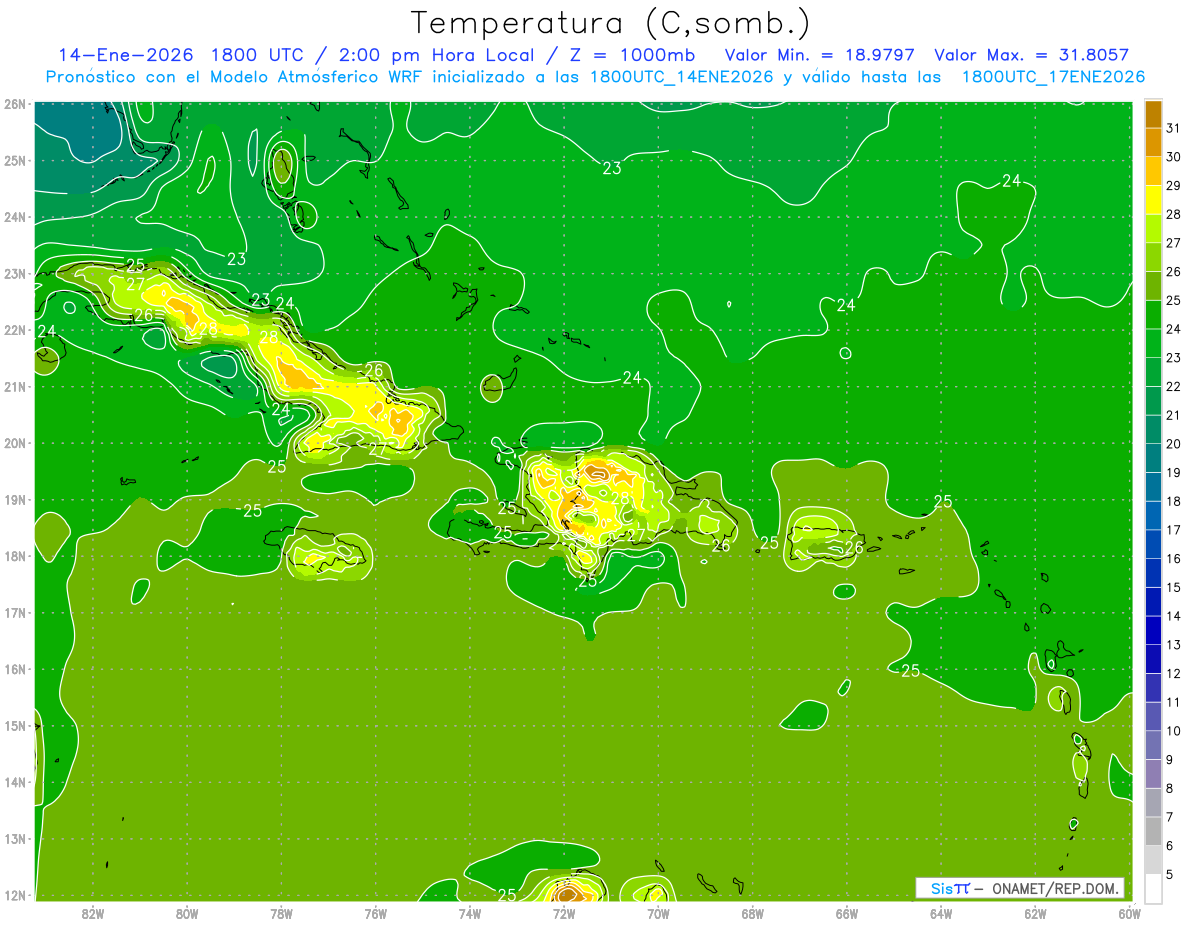Pick the yellow swatch between 28 and 29

click(x=1153, y=200)
